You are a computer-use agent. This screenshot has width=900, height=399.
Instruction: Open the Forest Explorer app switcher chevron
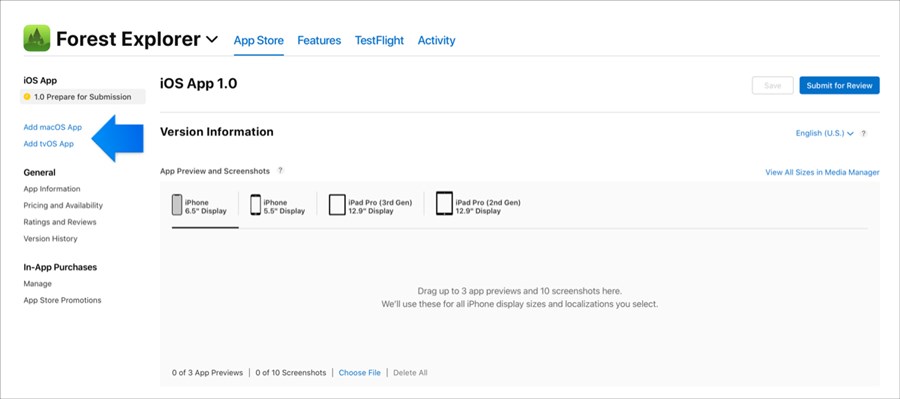212,40
